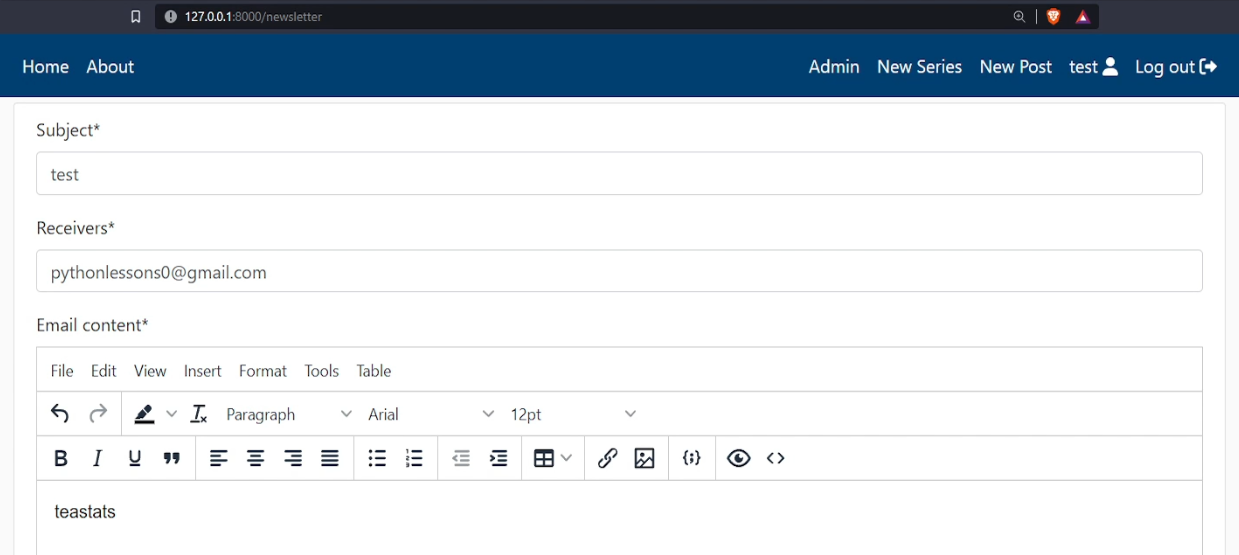This screenshot has height=555, width=1239.
Task: Open the source code view icon
Action: tap(775, 458)
